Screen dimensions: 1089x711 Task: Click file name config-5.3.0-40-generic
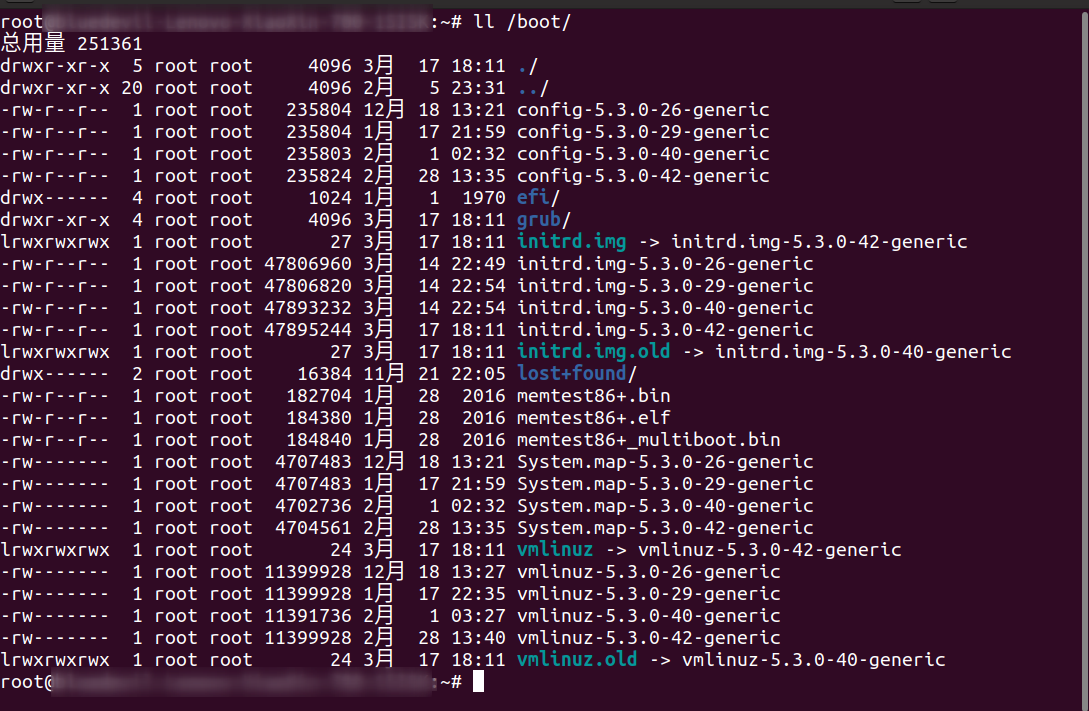[x=643, y=154]
